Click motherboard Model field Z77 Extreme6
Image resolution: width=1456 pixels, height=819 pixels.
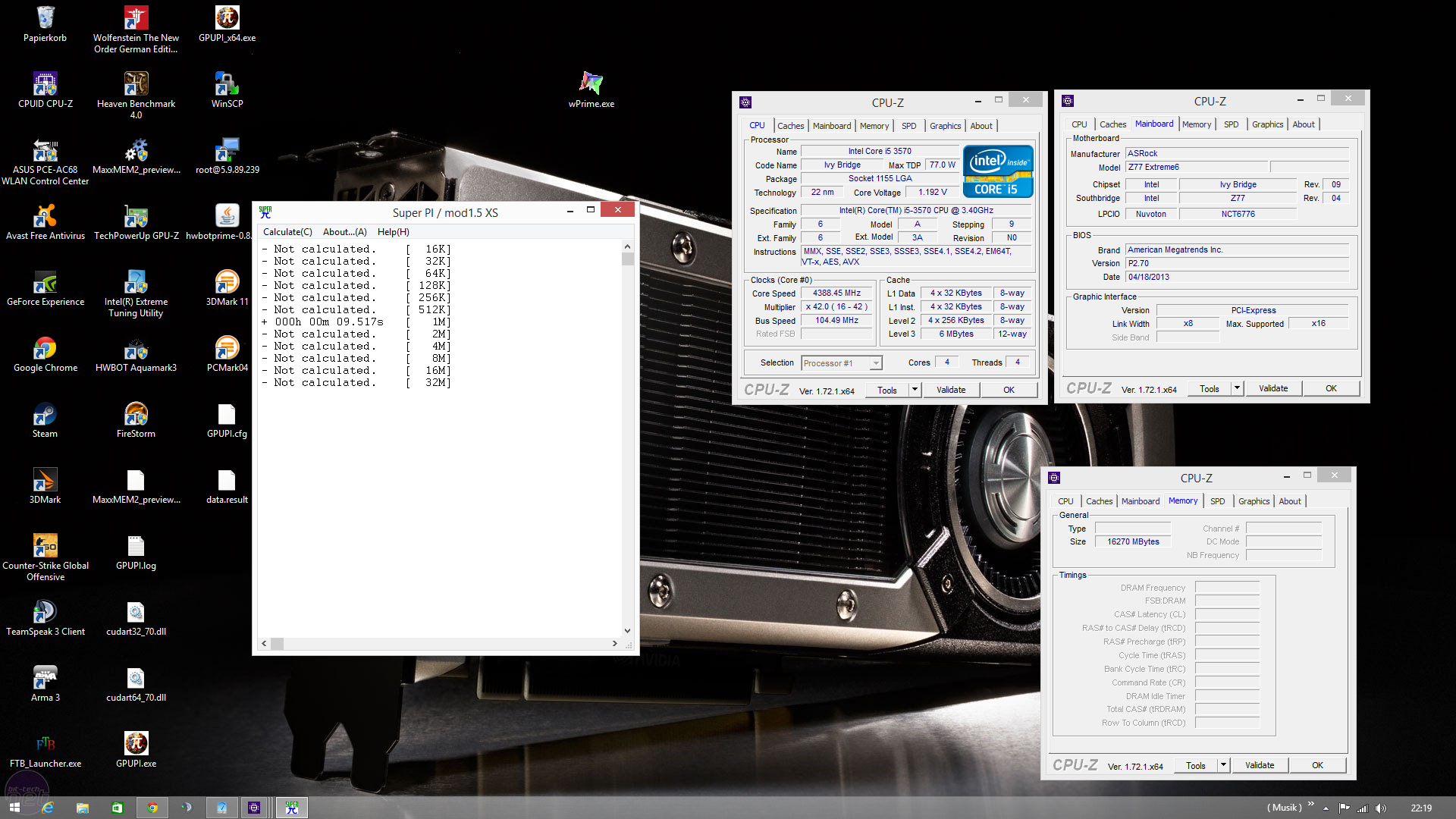coord(1197,167)
